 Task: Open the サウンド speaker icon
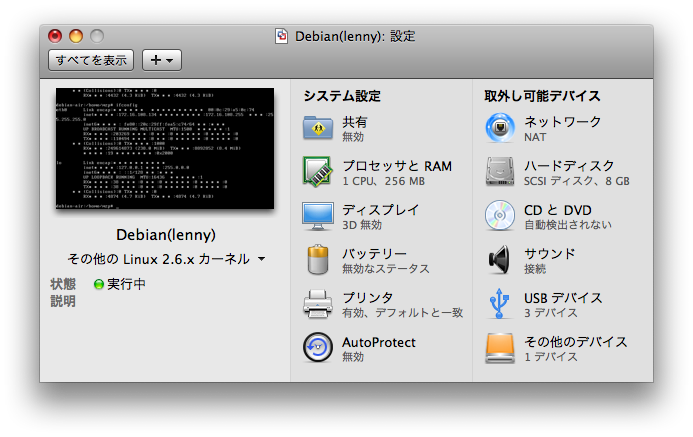(499, 260)
